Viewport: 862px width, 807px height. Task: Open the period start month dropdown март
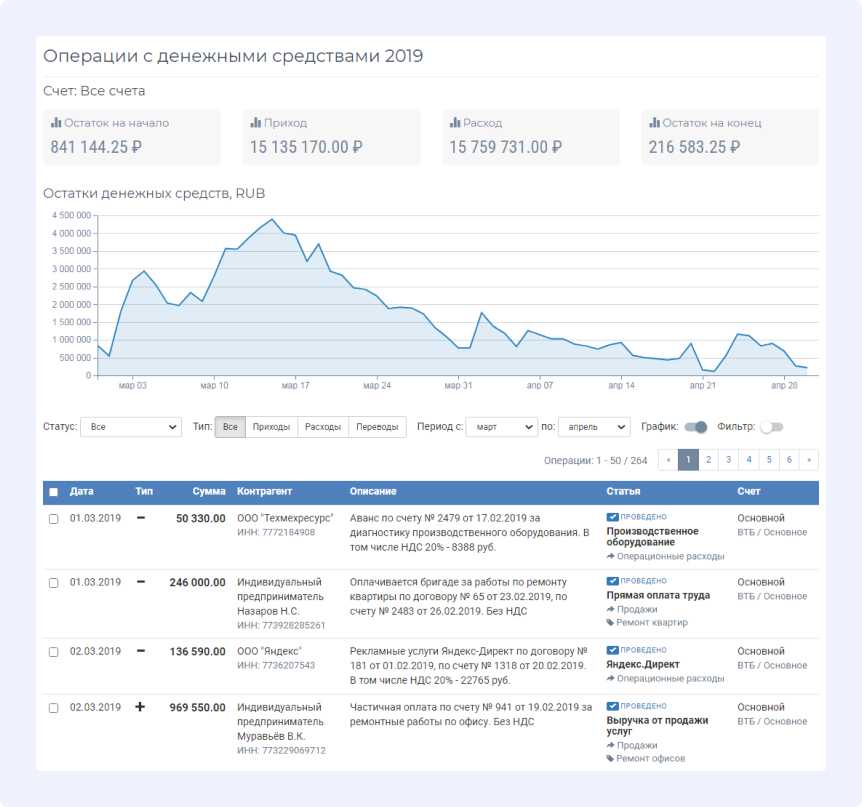point(502,427)
